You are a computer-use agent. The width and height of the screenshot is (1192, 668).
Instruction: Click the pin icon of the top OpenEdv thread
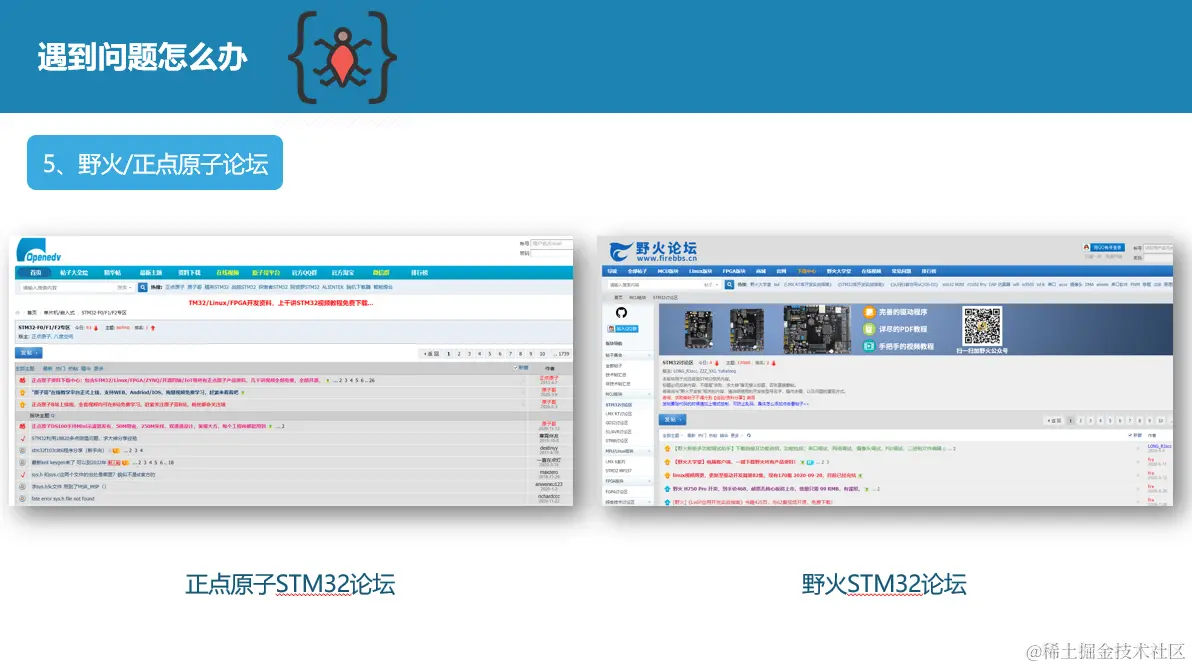[x=22, y=380]
